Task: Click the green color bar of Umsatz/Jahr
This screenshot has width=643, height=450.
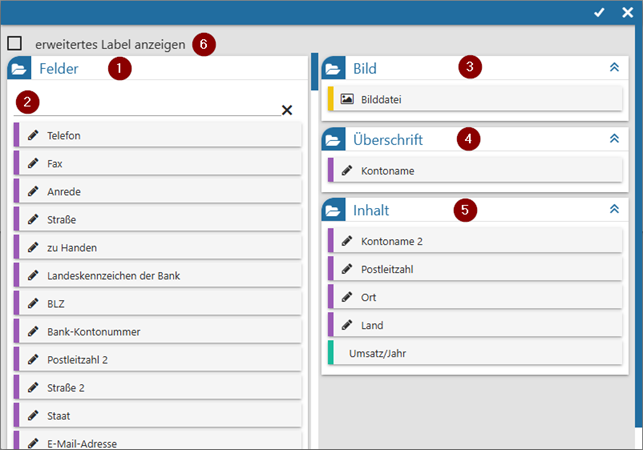Action: (331, 352)
